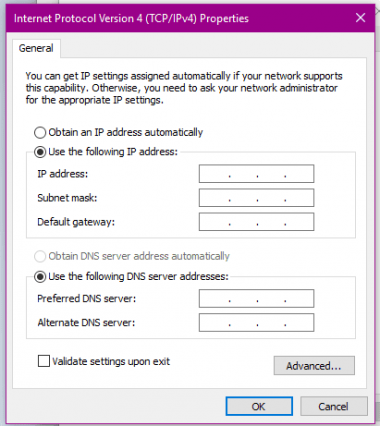Click first octet of Default gateway
This screenshot has height=426, width=380.
pos(214,222)
